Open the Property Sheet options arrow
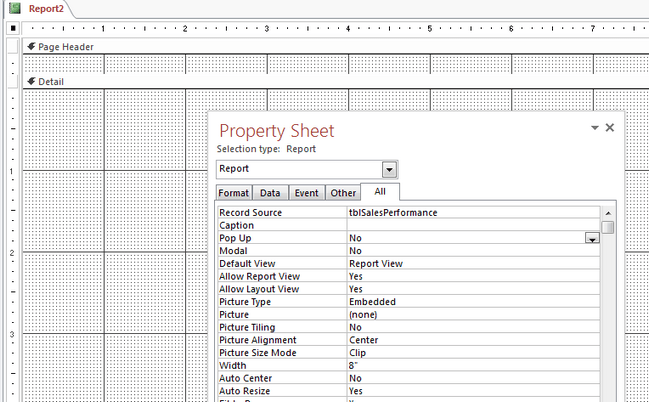 click(x=595, y=128)
